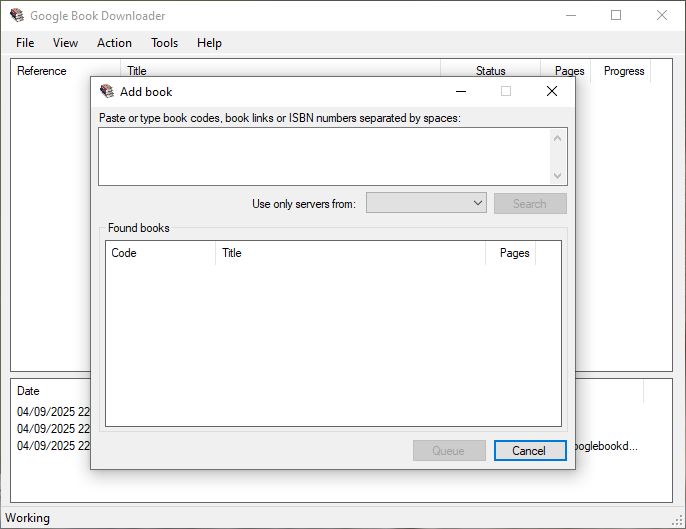Open the Help menu
This screenshot has height=529, width=686.
coord(209,43)
